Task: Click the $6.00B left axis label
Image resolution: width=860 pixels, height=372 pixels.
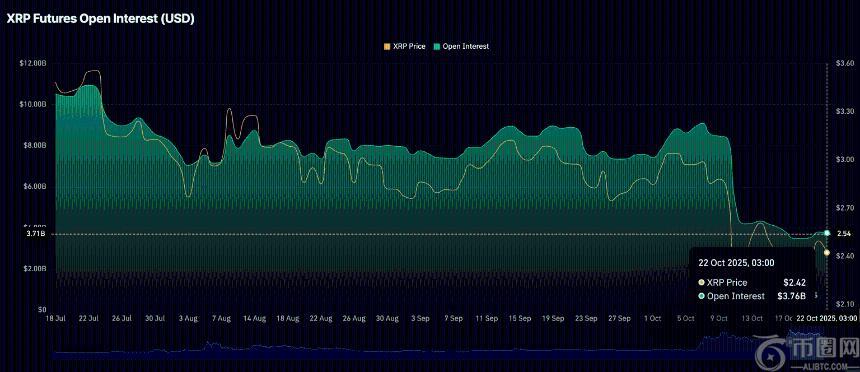Action: coord(35,187)
